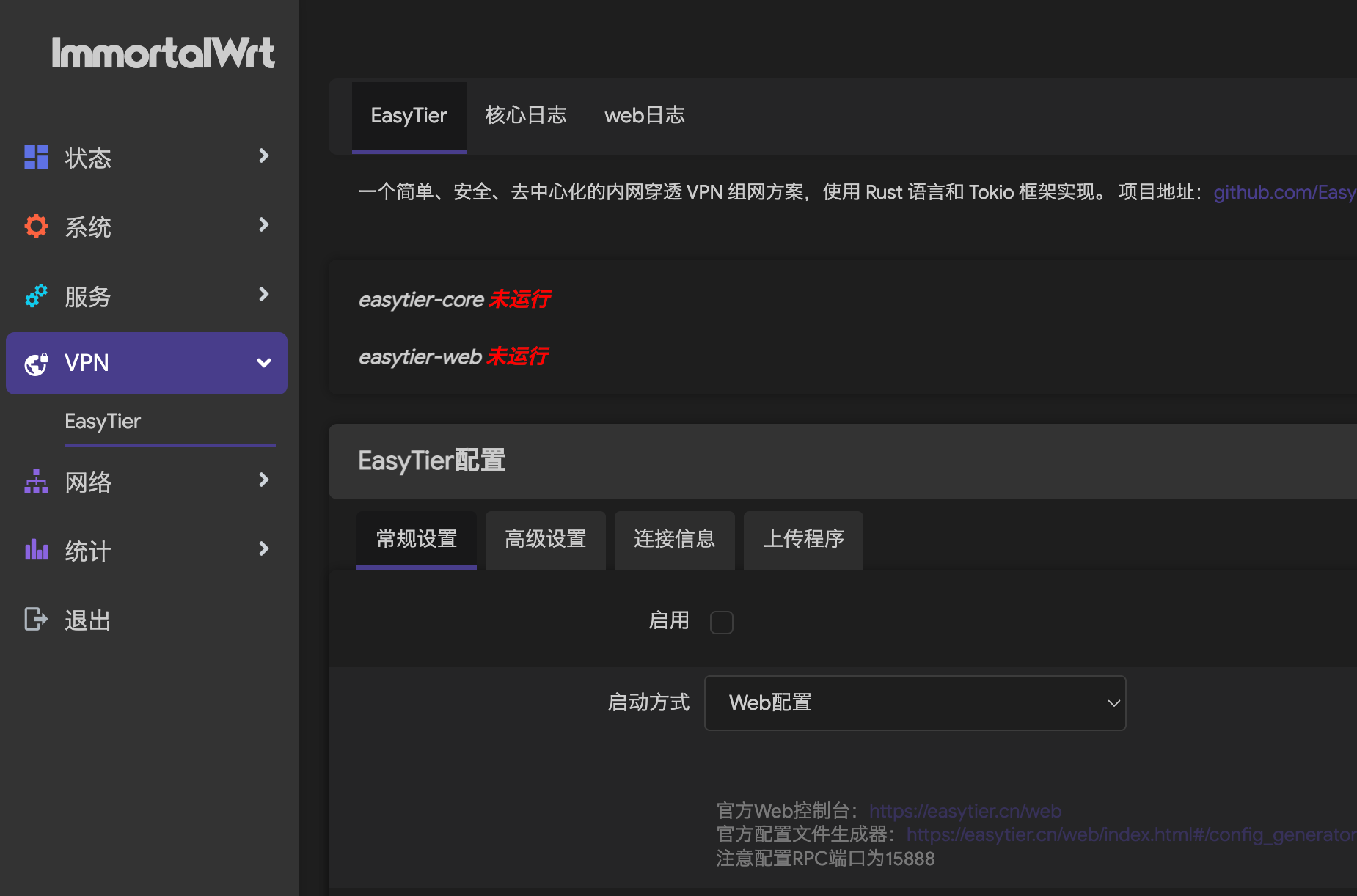1357x896 pixels.
Task: Click the 状态 dashboard icon
Action: (x=35, y=156)
